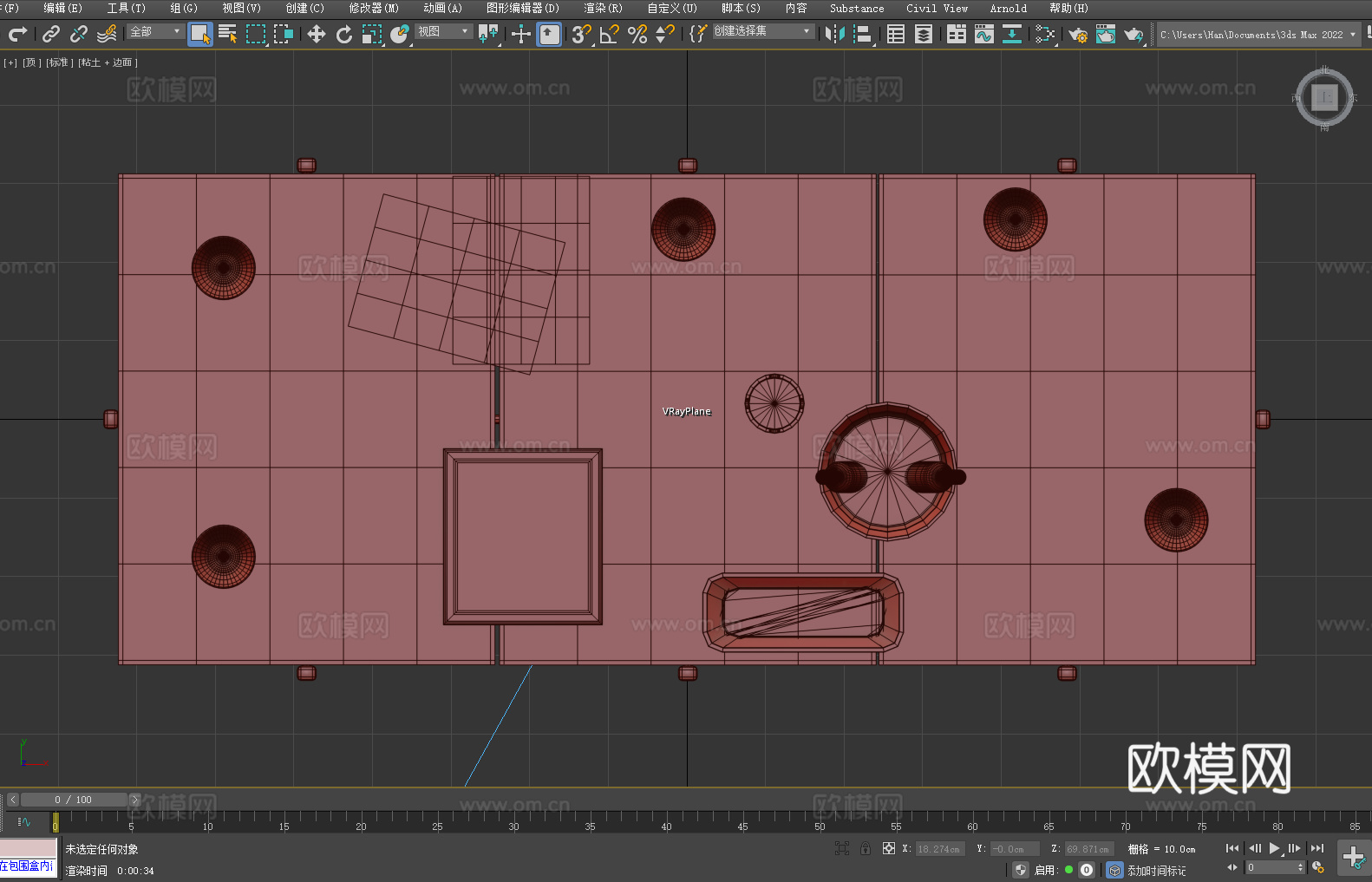The image size is (1372, 882).
Task: Activate the Select and Link tool
Action: [x=51, y=34]
